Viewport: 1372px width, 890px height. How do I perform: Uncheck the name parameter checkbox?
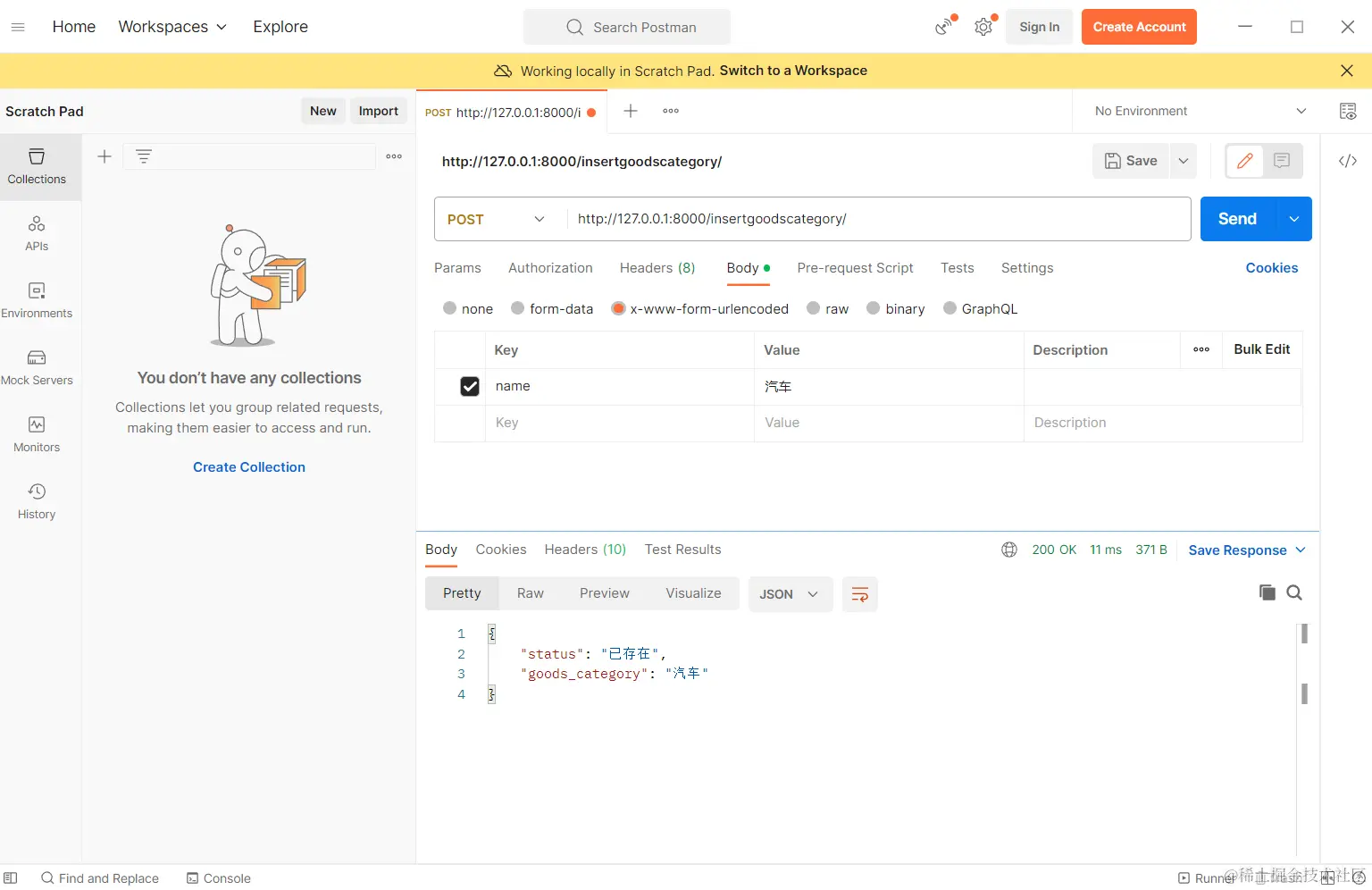coord(470,386)
